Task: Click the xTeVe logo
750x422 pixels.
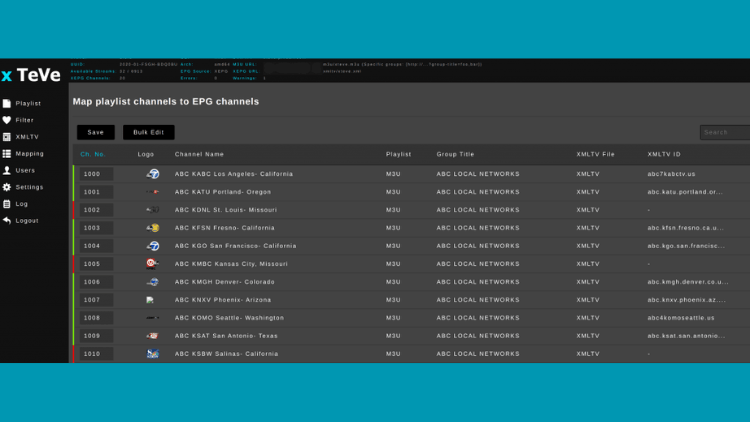Action: 32,75
